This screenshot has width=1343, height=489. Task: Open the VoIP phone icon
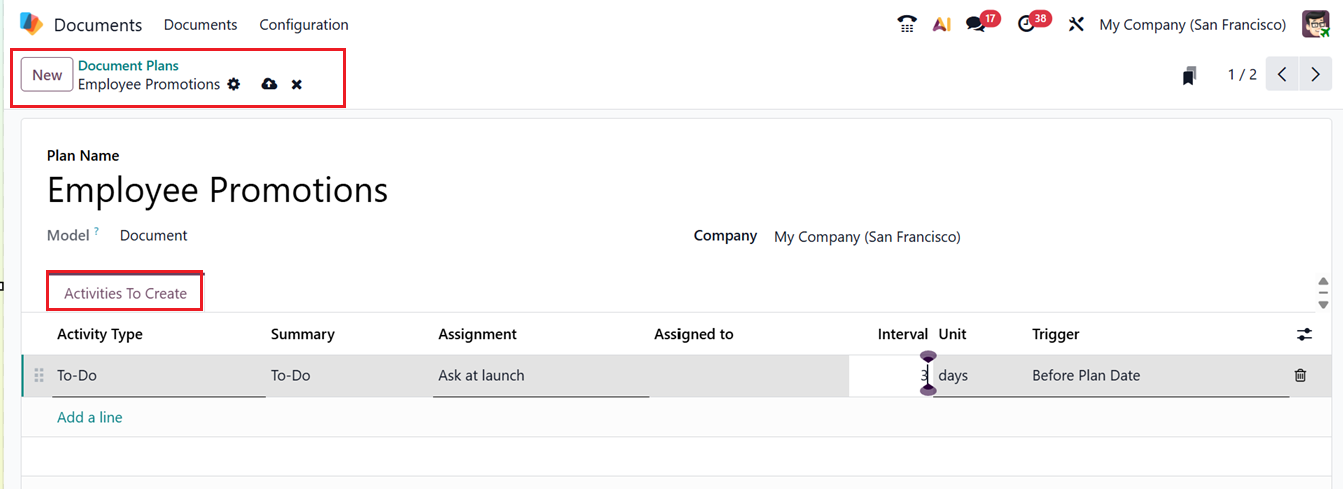tap(907, 24)
